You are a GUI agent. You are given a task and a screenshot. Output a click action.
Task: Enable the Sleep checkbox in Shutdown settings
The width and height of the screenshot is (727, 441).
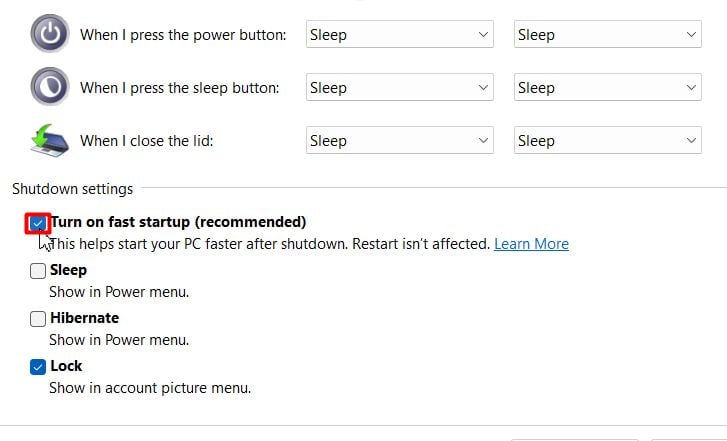(38, 271)
